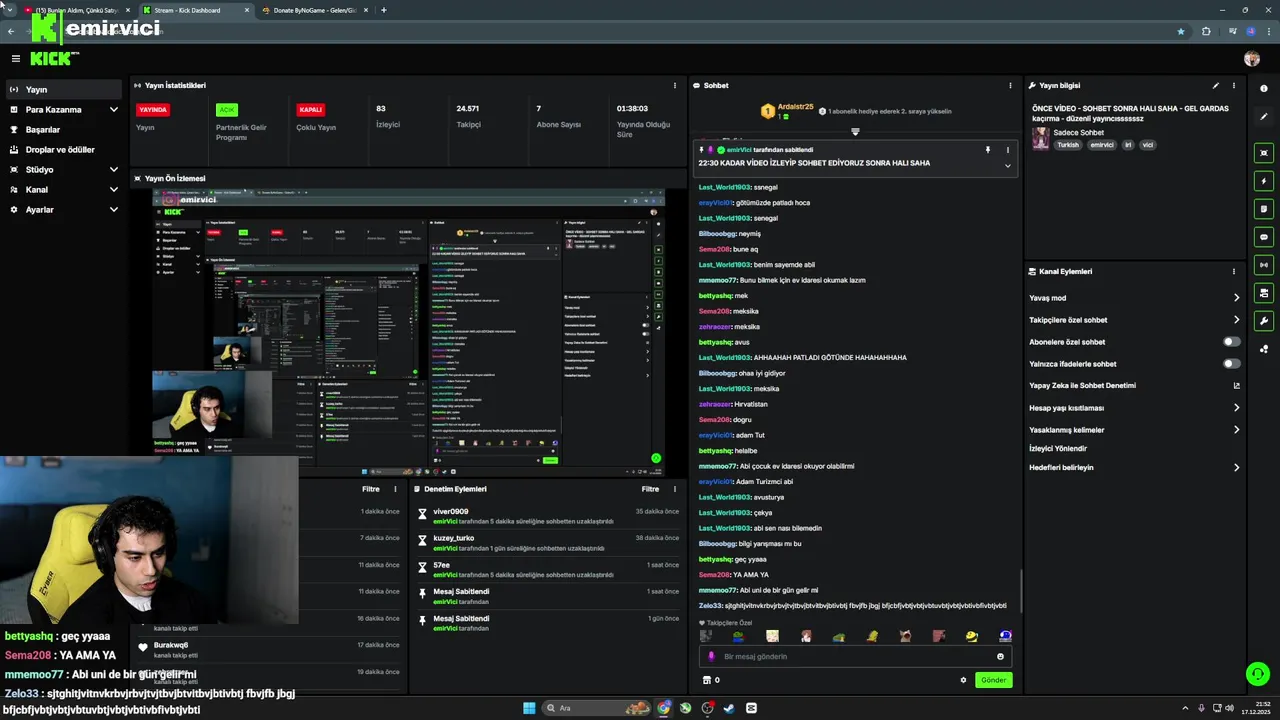Open Yayın İstatistikleri three-dot menu
This screenshot has height=720, width=1280.
point(675,86)
